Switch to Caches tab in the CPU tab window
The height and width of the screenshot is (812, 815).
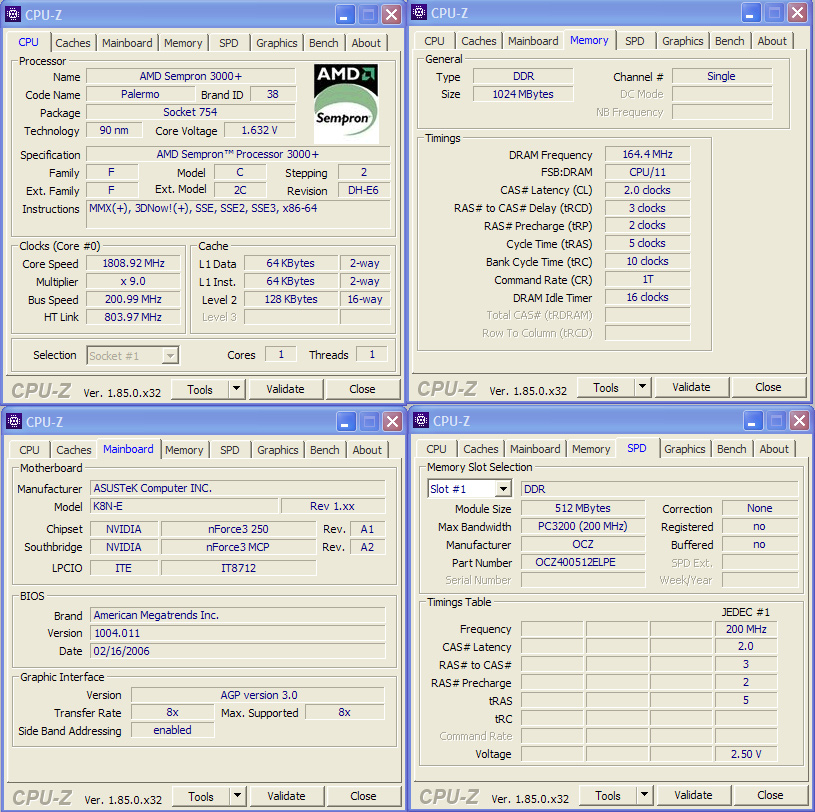point(73,43)
